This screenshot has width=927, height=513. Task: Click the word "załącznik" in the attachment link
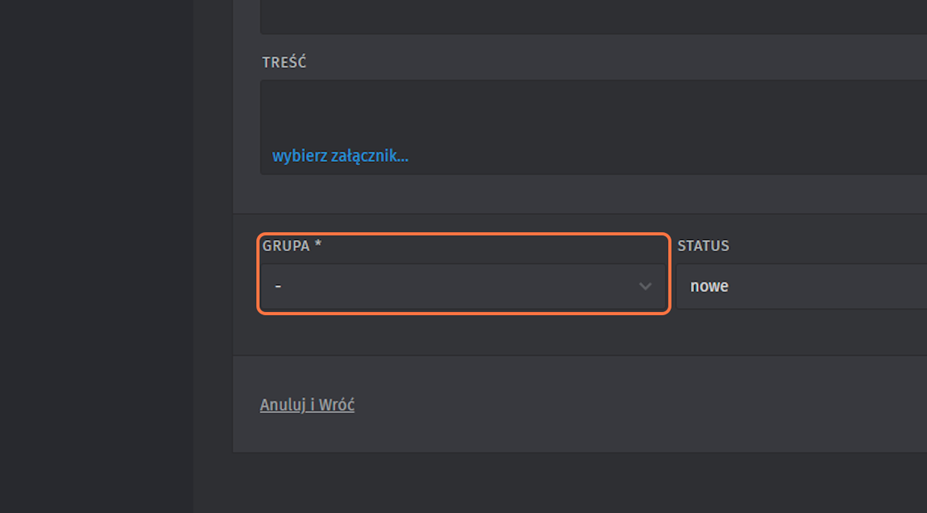[370, 156]
